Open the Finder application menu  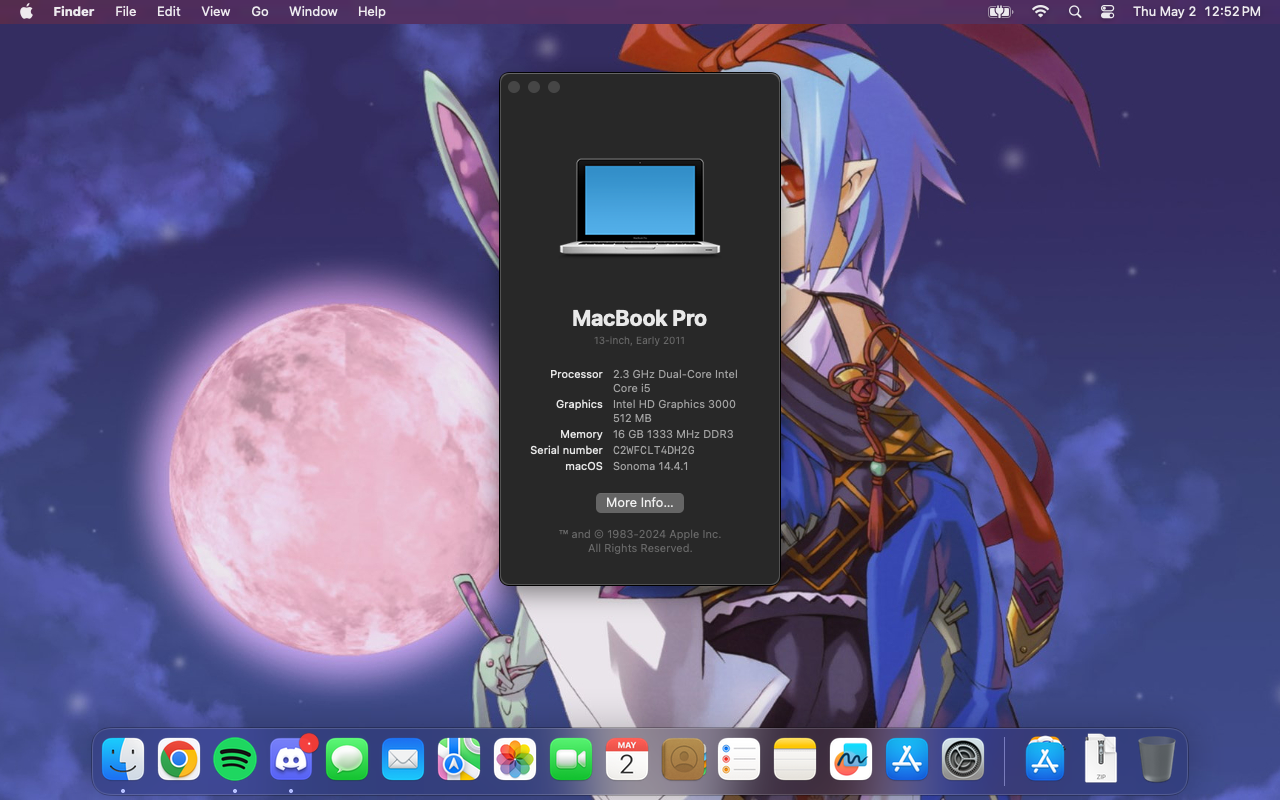74,12
